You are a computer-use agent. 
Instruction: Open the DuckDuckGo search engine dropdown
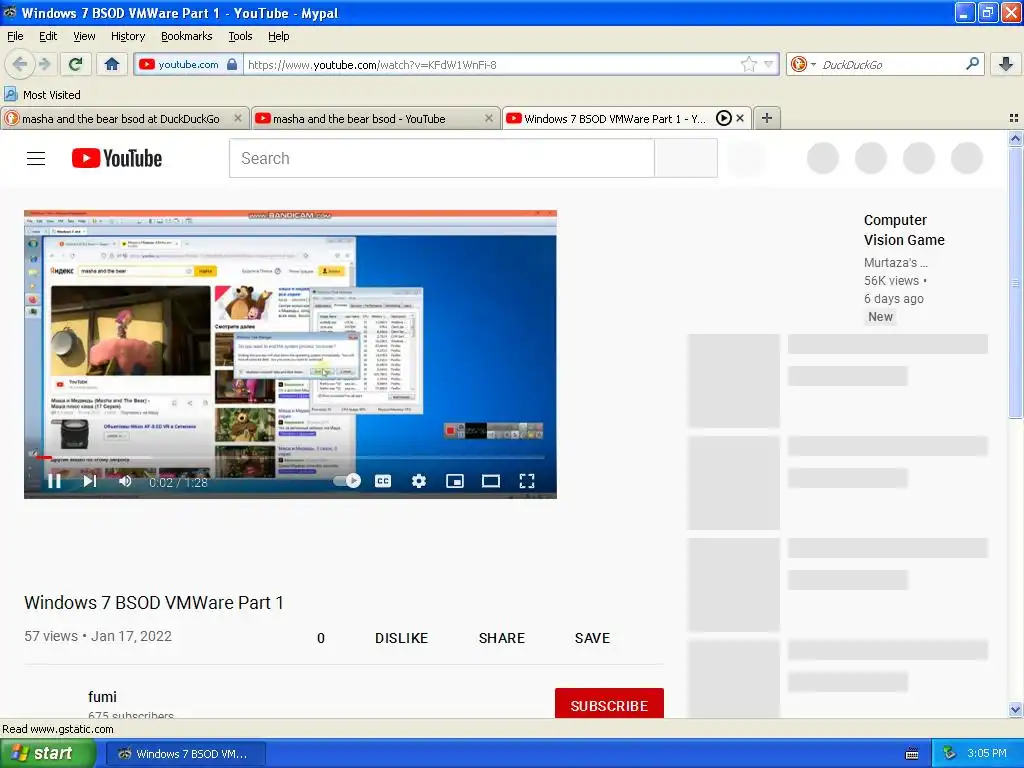[802, 64]
